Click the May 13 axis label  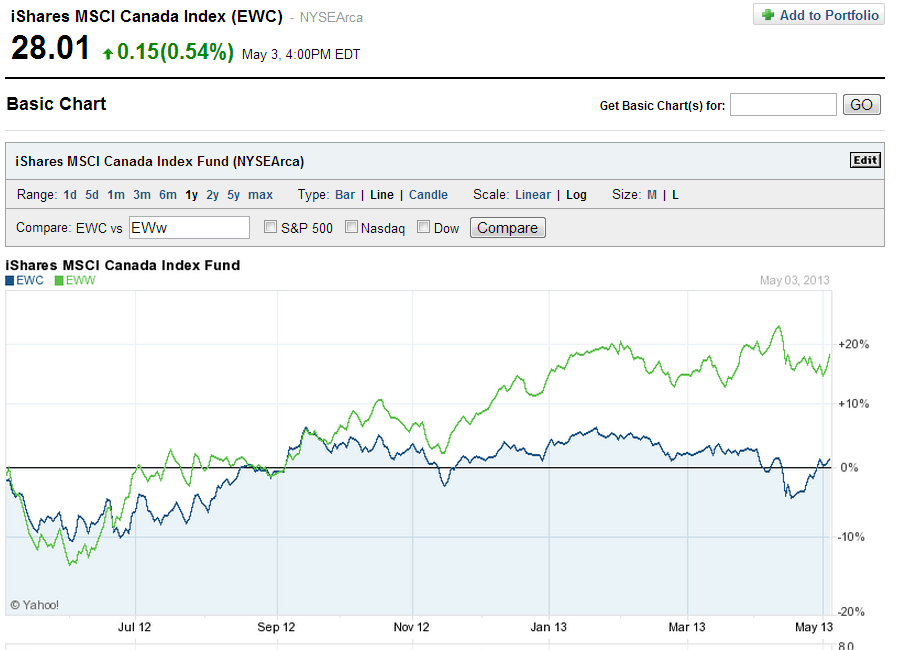[814, 627]
